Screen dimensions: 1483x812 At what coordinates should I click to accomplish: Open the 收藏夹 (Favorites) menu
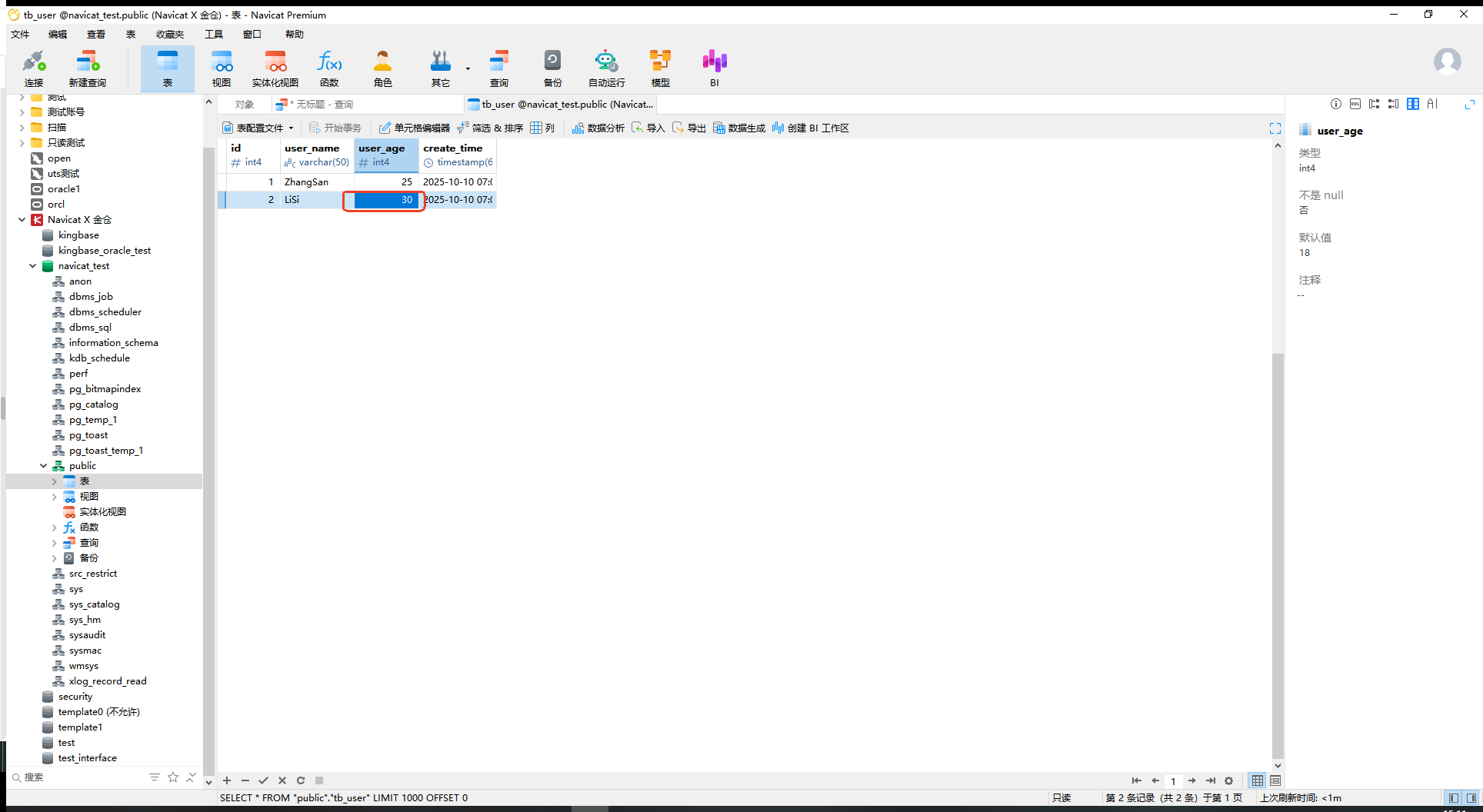170,35
